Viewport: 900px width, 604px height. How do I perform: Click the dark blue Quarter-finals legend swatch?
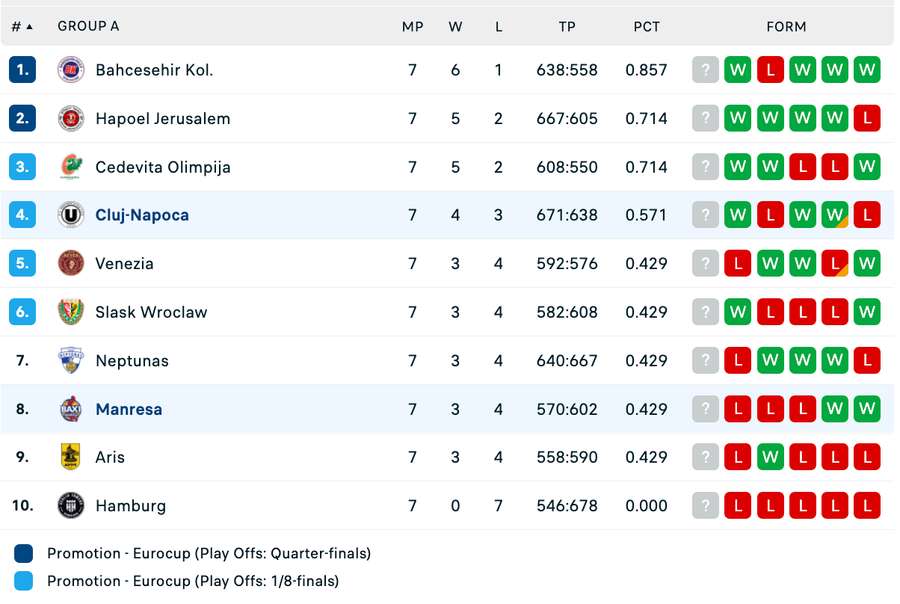(25, 553)
